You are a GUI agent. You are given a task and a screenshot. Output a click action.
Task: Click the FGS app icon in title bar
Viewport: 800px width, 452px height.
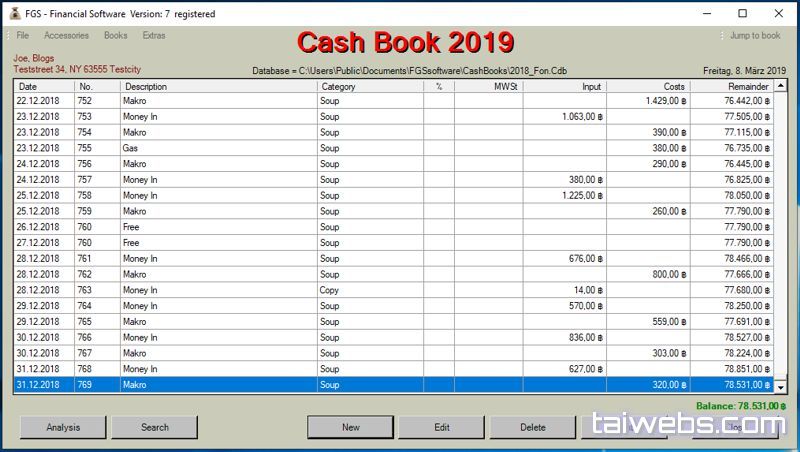click(13, 14)
